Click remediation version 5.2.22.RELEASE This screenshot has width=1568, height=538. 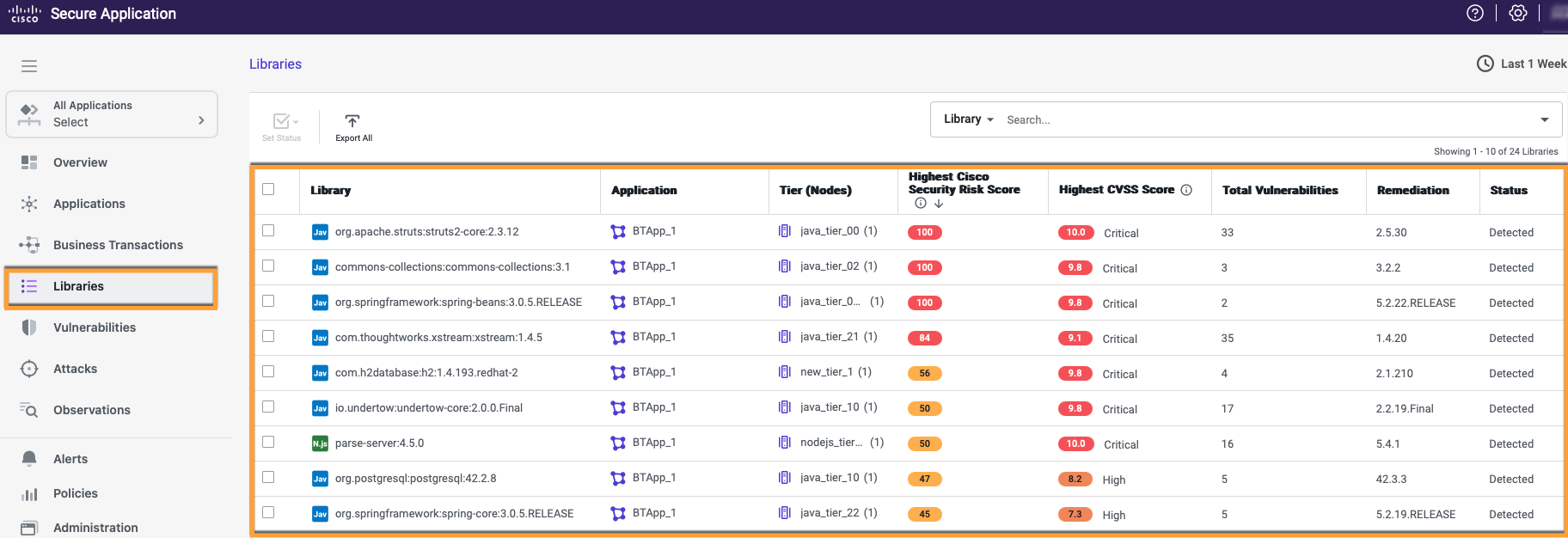[x=1415, y=303]
